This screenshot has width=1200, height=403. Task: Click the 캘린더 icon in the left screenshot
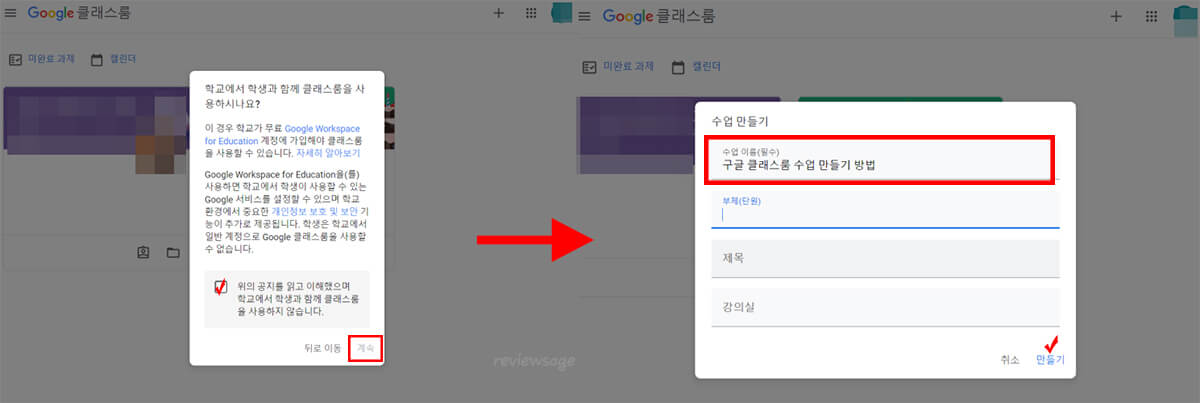[97, 60]
